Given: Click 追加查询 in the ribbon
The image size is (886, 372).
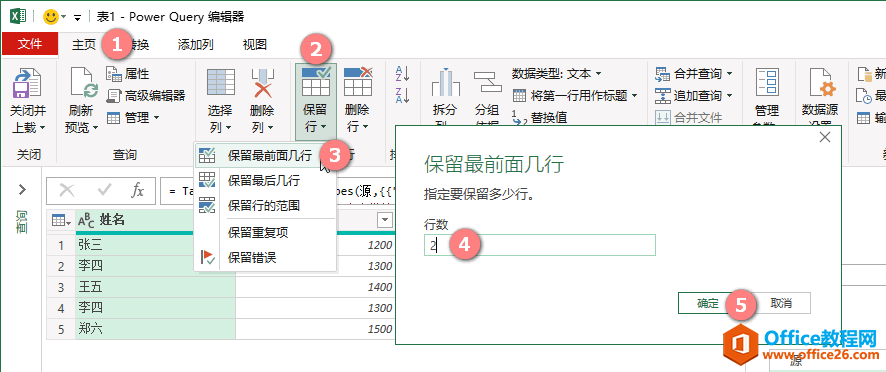Looking at the screenshot, I should click(x=694, y=96).
